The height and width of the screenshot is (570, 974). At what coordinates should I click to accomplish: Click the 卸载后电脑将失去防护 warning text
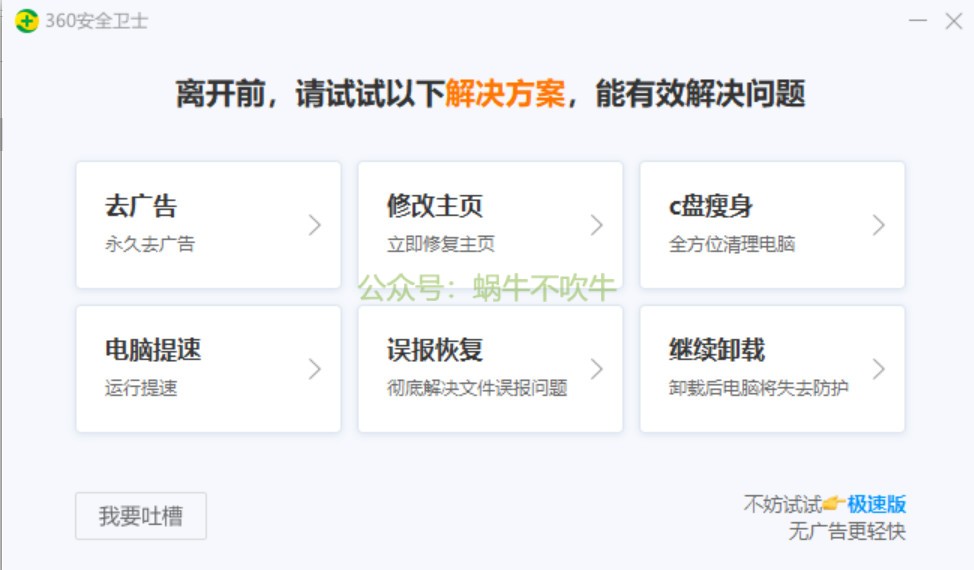click(759, 388)
